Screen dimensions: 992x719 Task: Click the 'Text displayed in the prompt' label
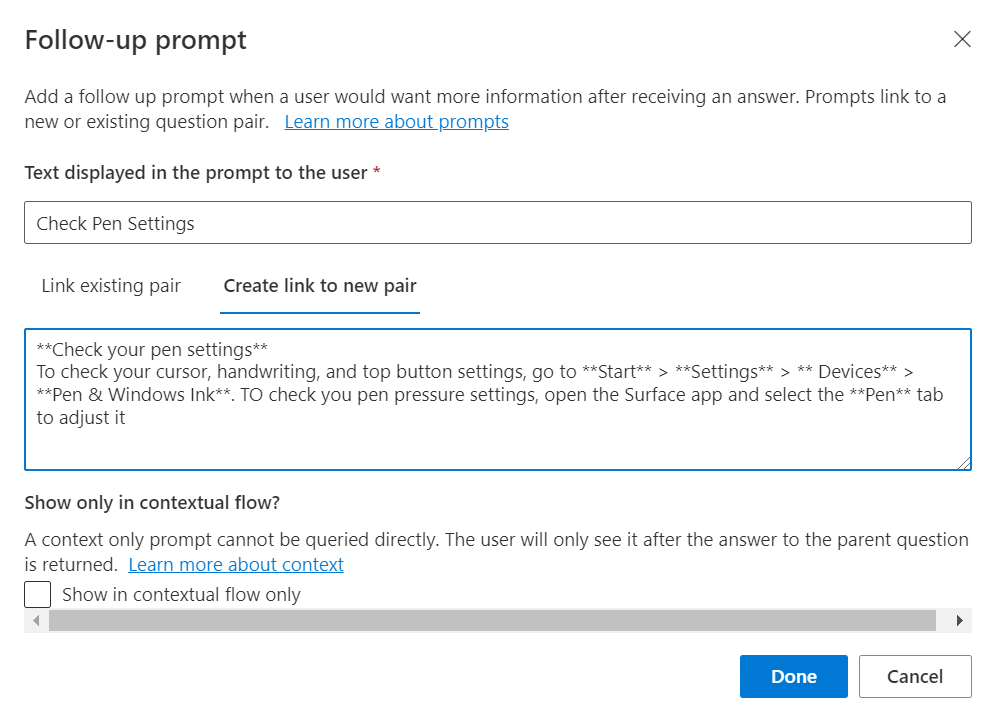point(196,173)
